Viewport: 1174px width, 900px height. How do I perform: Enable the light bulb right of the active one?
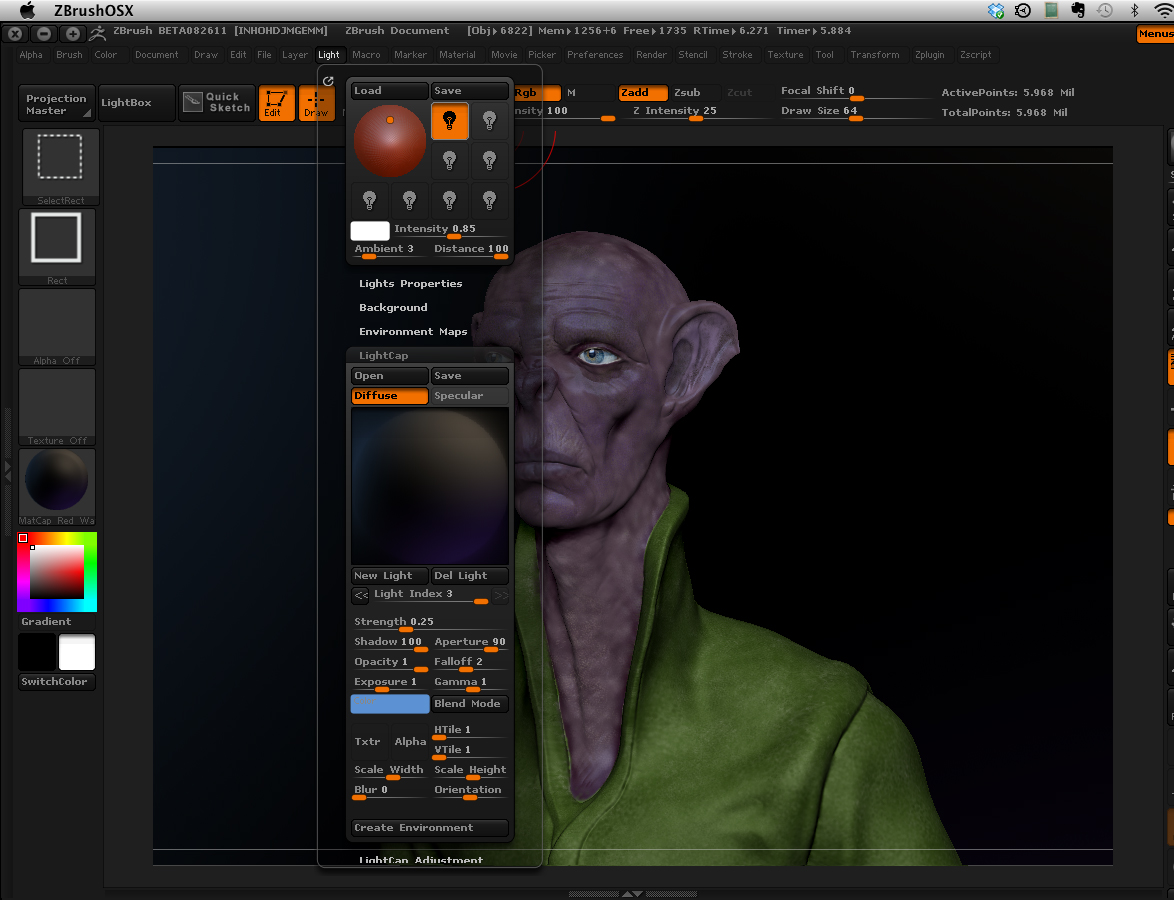(490, 121)
